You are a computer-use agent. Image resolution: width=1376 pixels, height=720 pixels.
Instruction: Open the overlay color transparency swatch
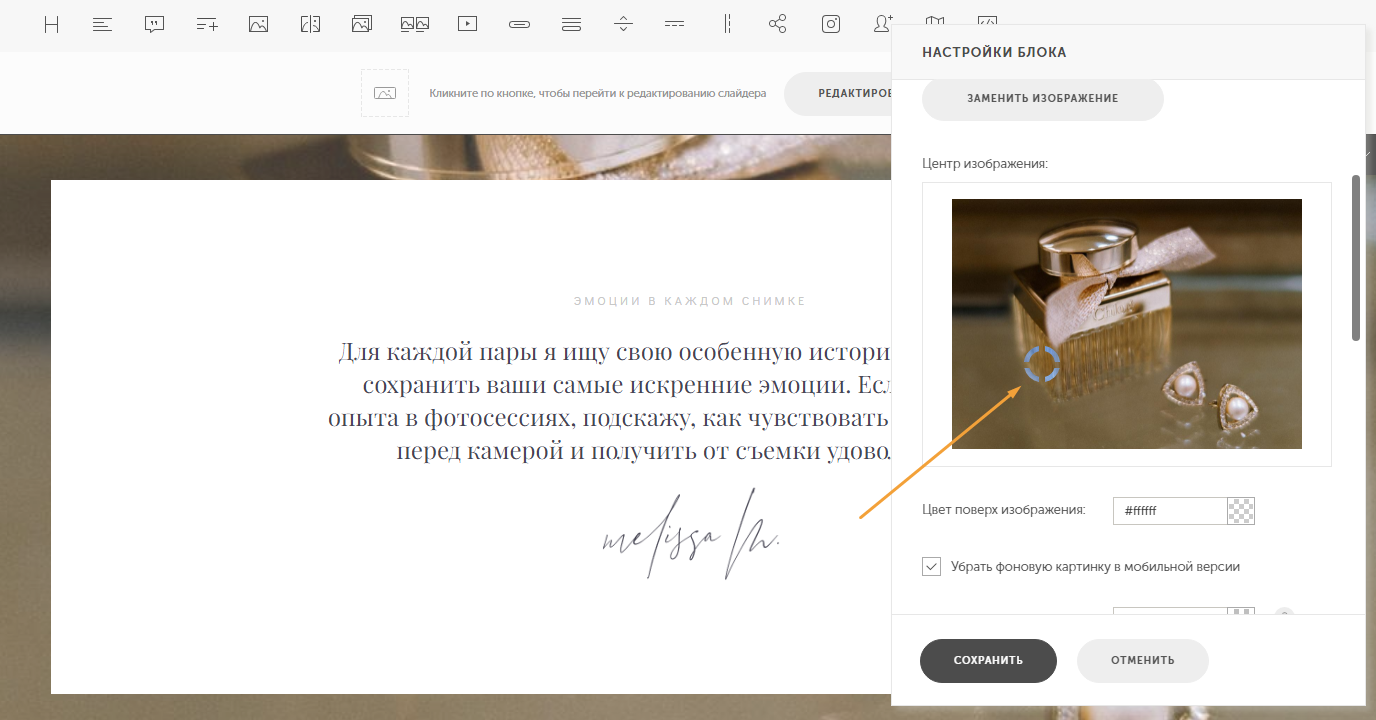click(1241, 511)
